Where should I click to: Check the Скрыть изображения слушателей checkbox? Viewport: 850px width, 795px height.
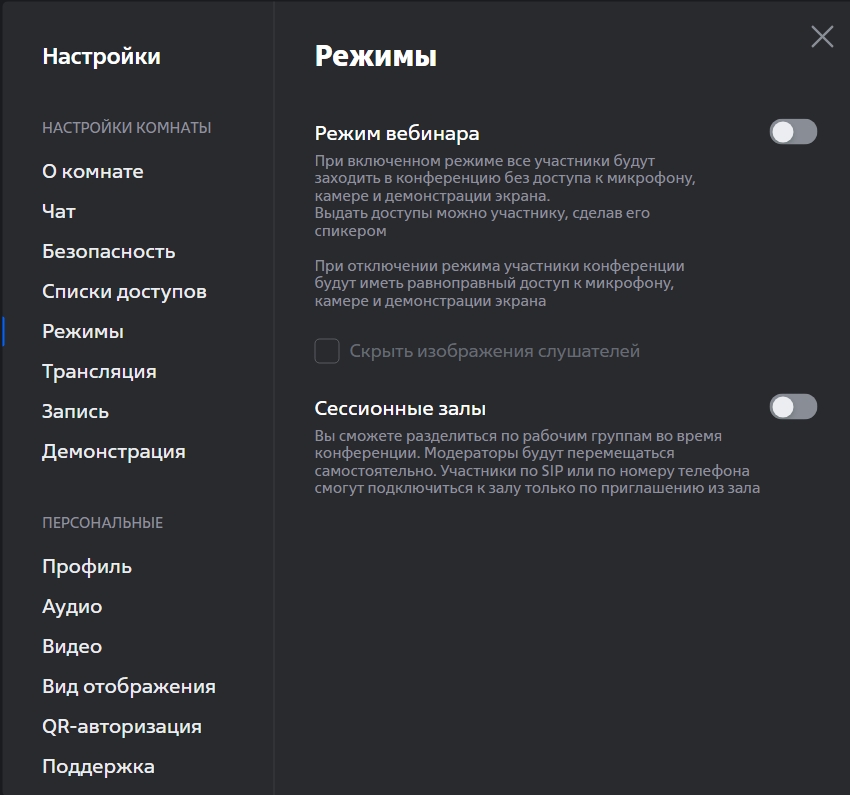[327, 351]
